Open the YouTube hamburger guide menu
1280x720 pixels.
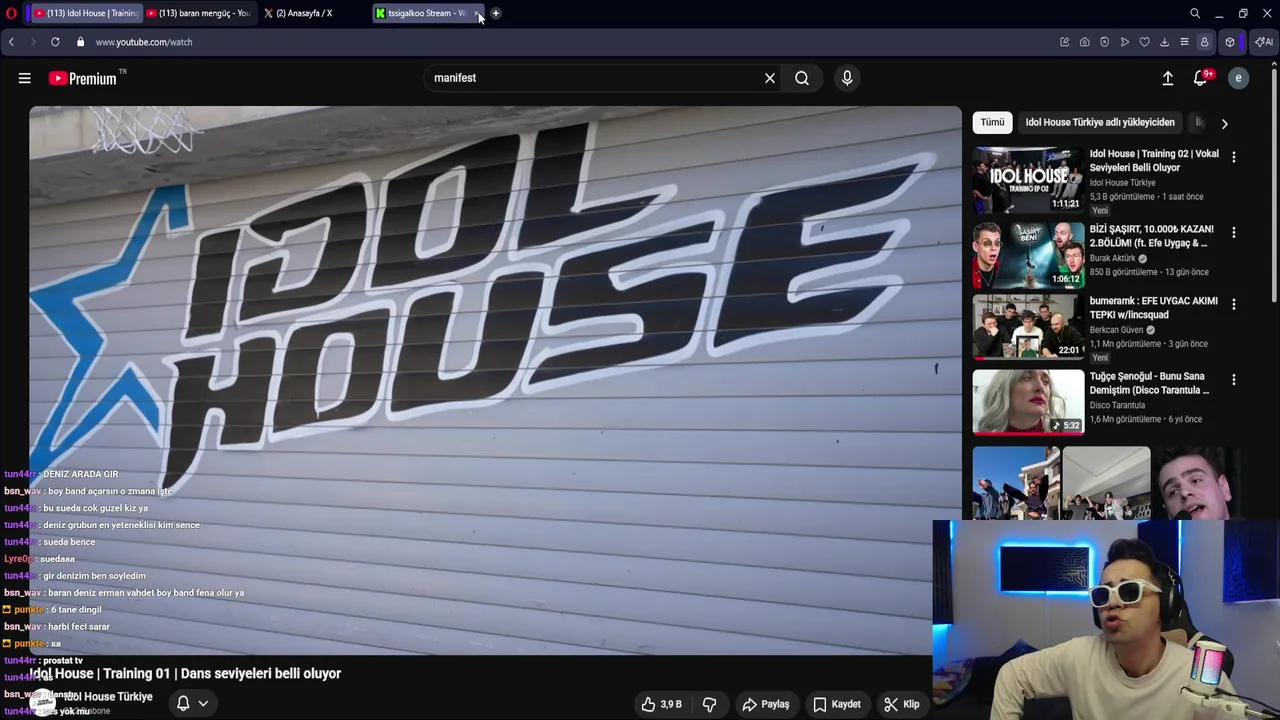click(x=24, y=78)
